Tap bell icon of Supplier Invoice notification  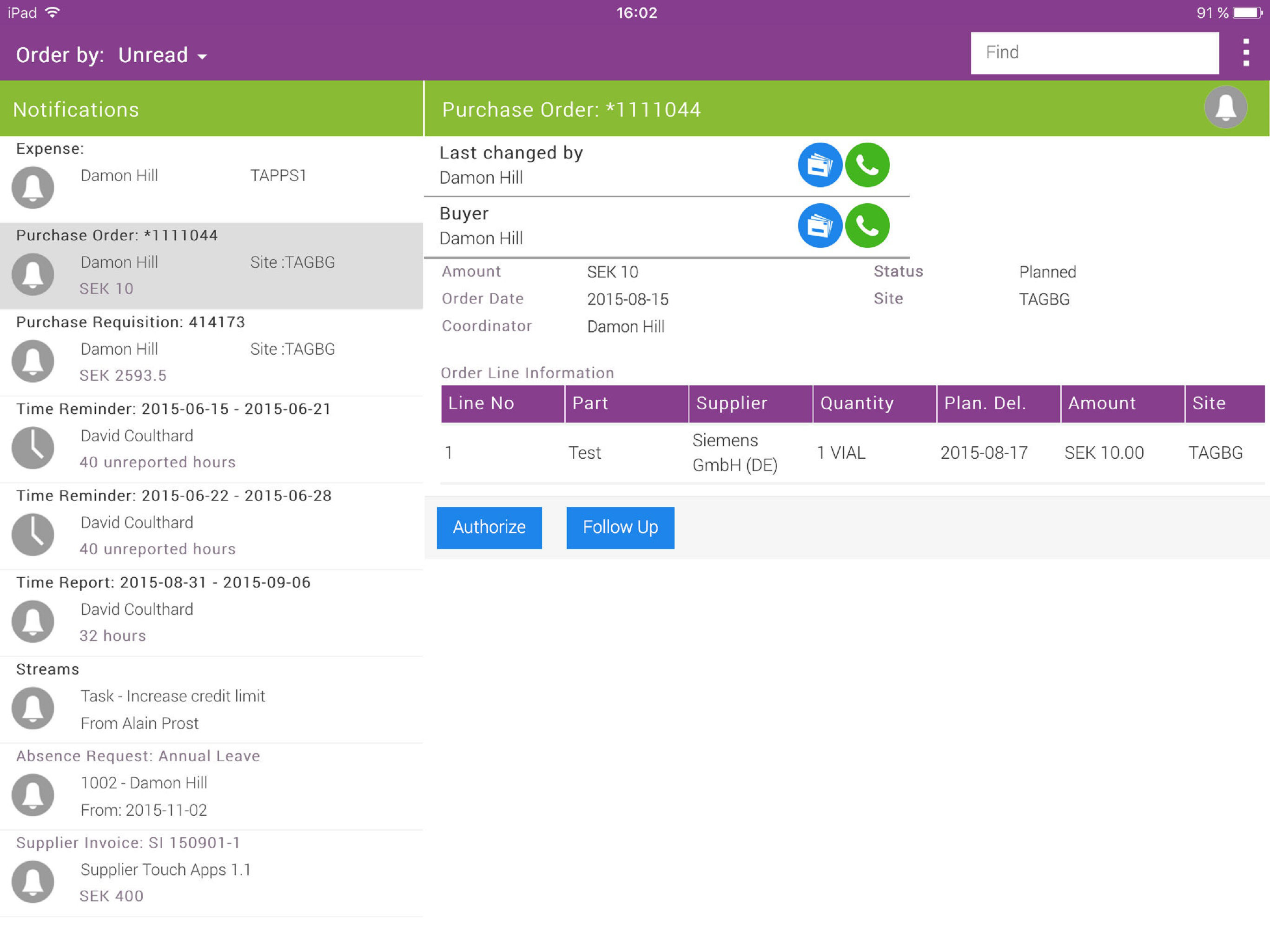click(33, 881)
